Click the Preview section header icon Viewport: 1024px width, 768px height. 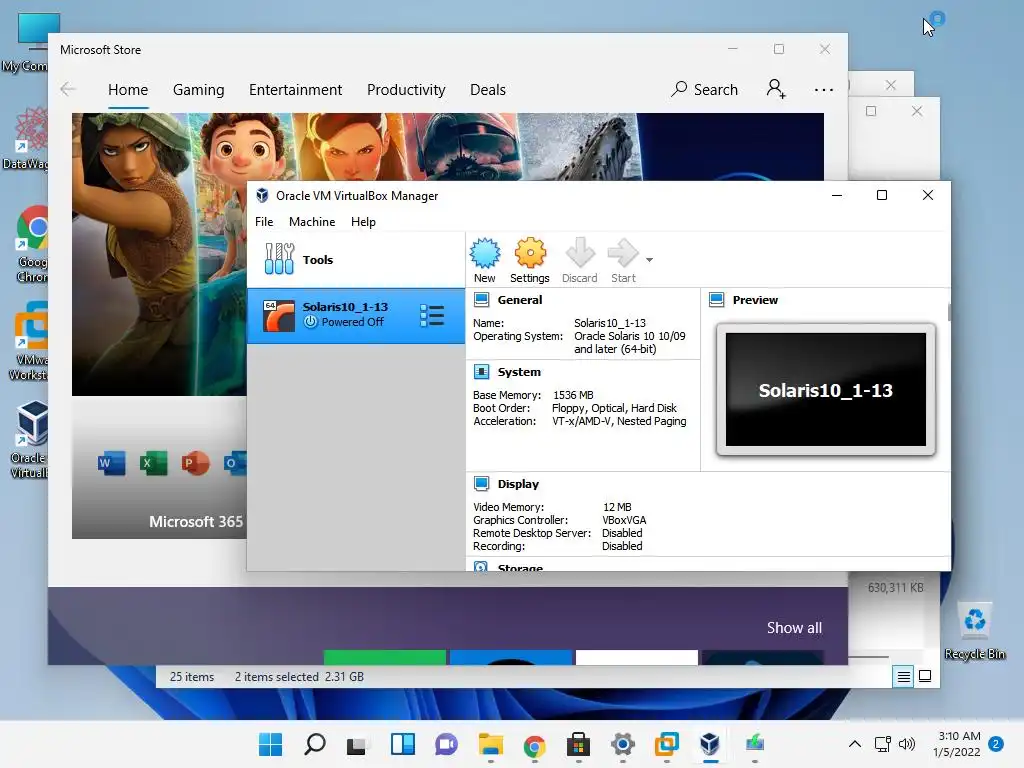716,300
